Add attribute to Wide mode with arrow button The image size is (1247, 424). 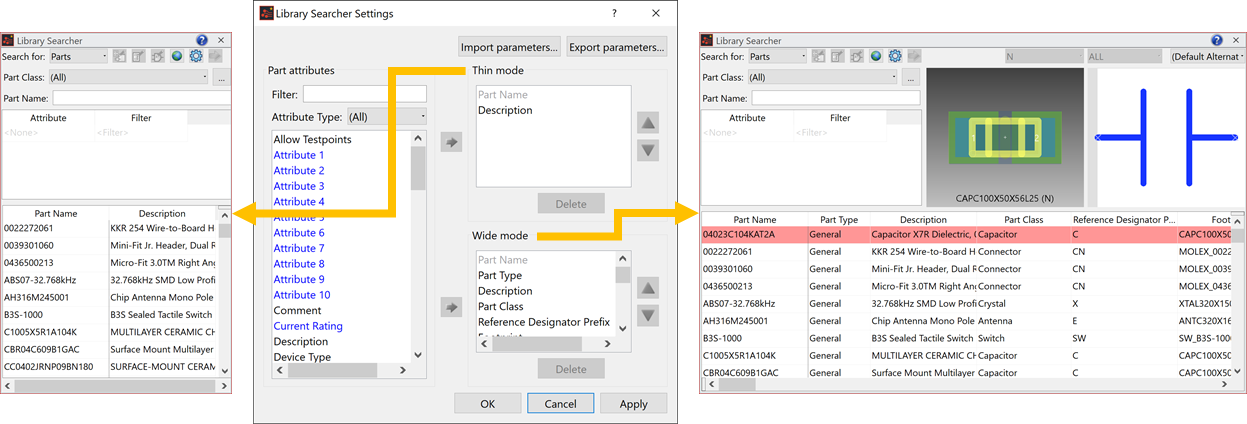451,307
